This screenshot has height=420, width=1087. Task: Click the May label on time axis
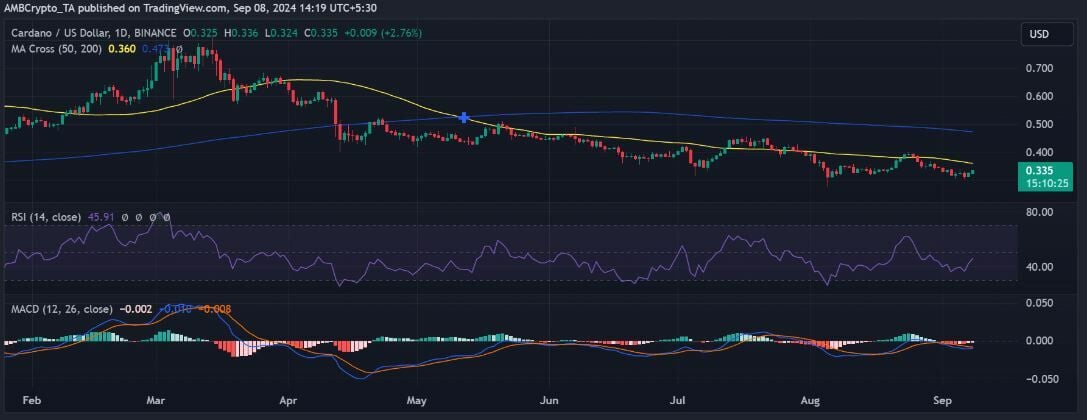(x=416, y=401)
